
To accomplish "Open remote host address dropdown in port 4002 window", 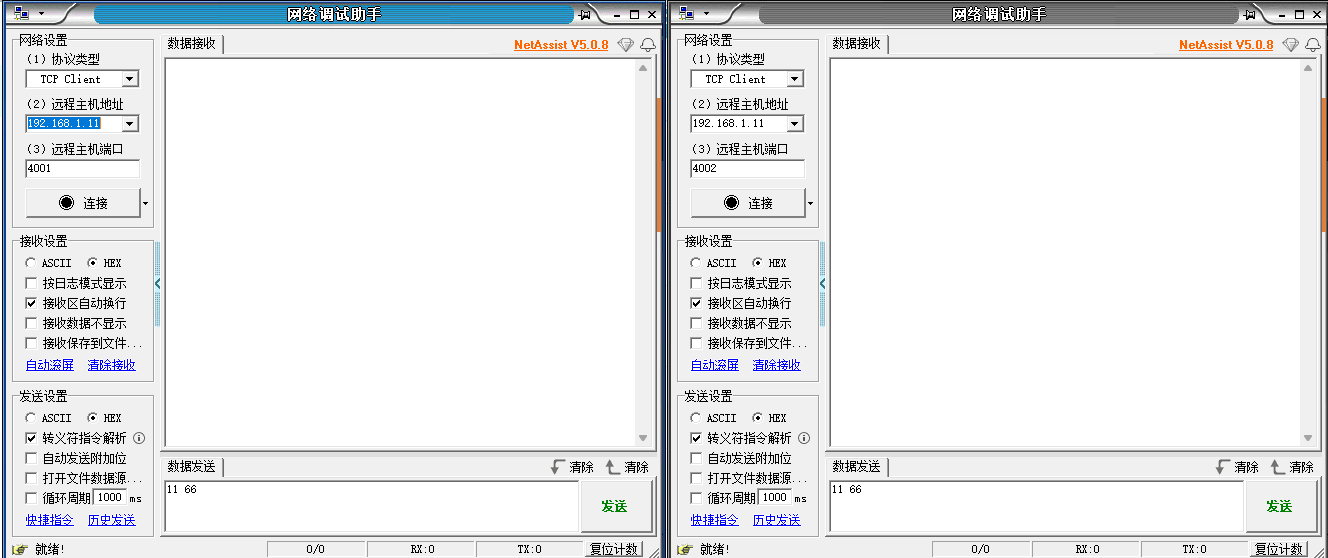I will [795, 124].
